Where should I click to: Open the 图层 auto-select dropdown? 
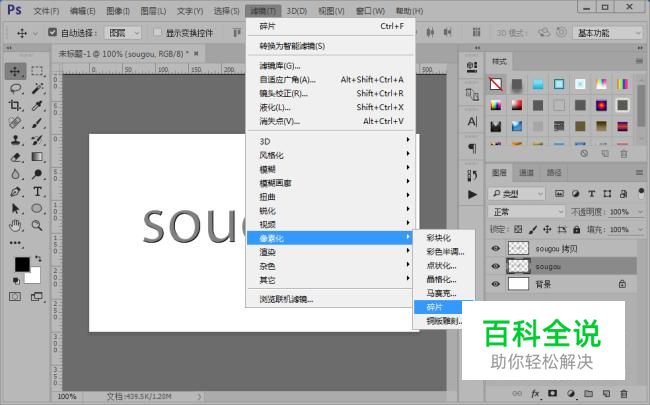pos(123,33)
